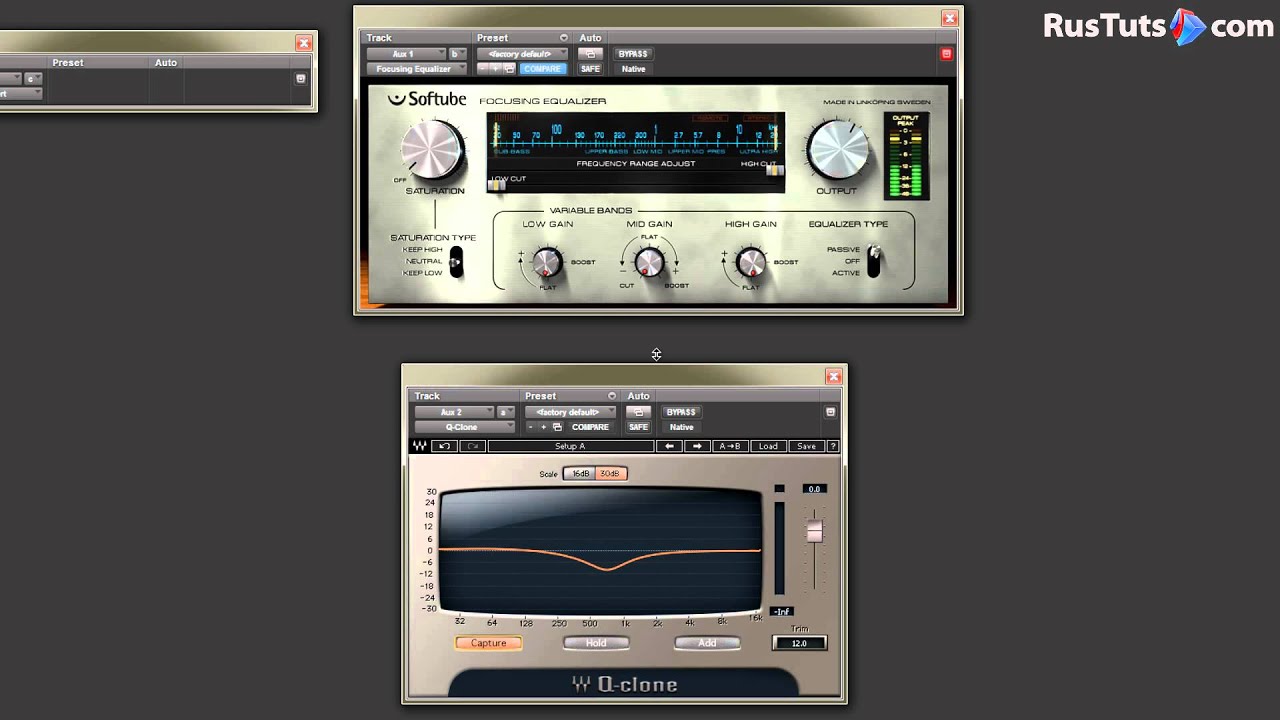Image resolution: width=1280 pixels, height=720 pixels.
Task: Click the Waves logo icon in the Q-Clone toolbar
Action: click(x=420, y=446)
